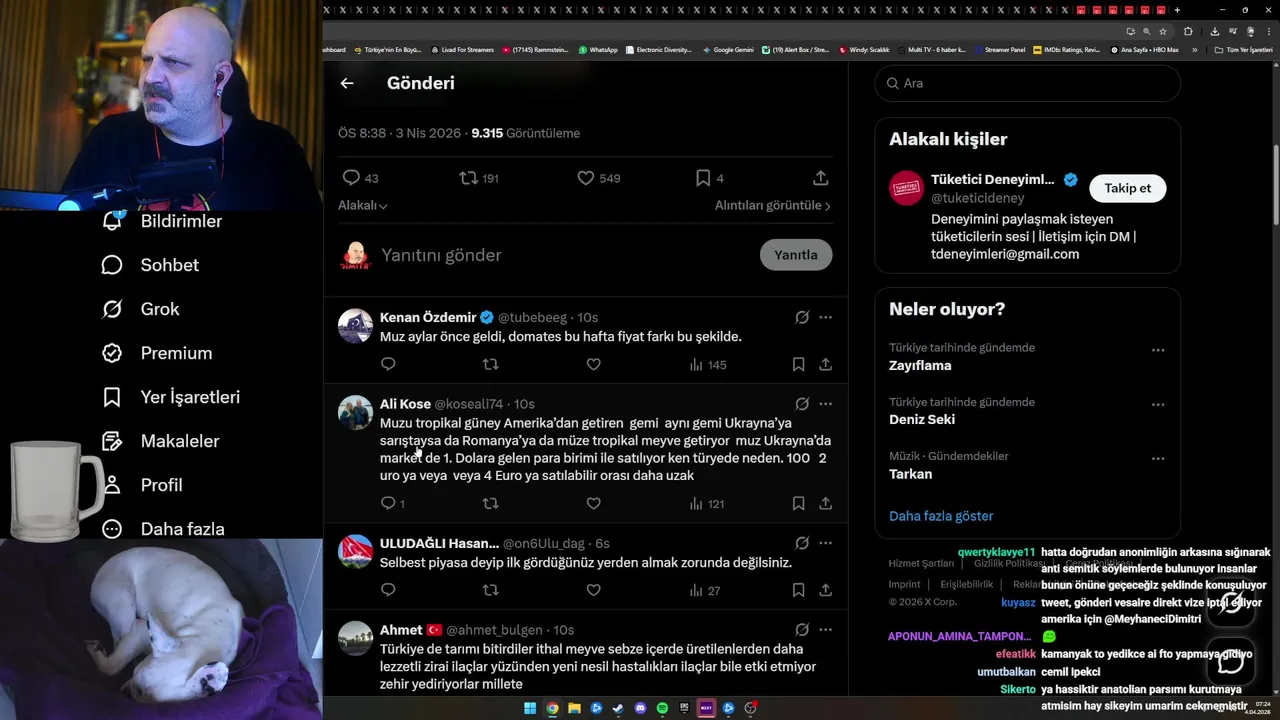Like Ali Kose's comment

(593, 504)
